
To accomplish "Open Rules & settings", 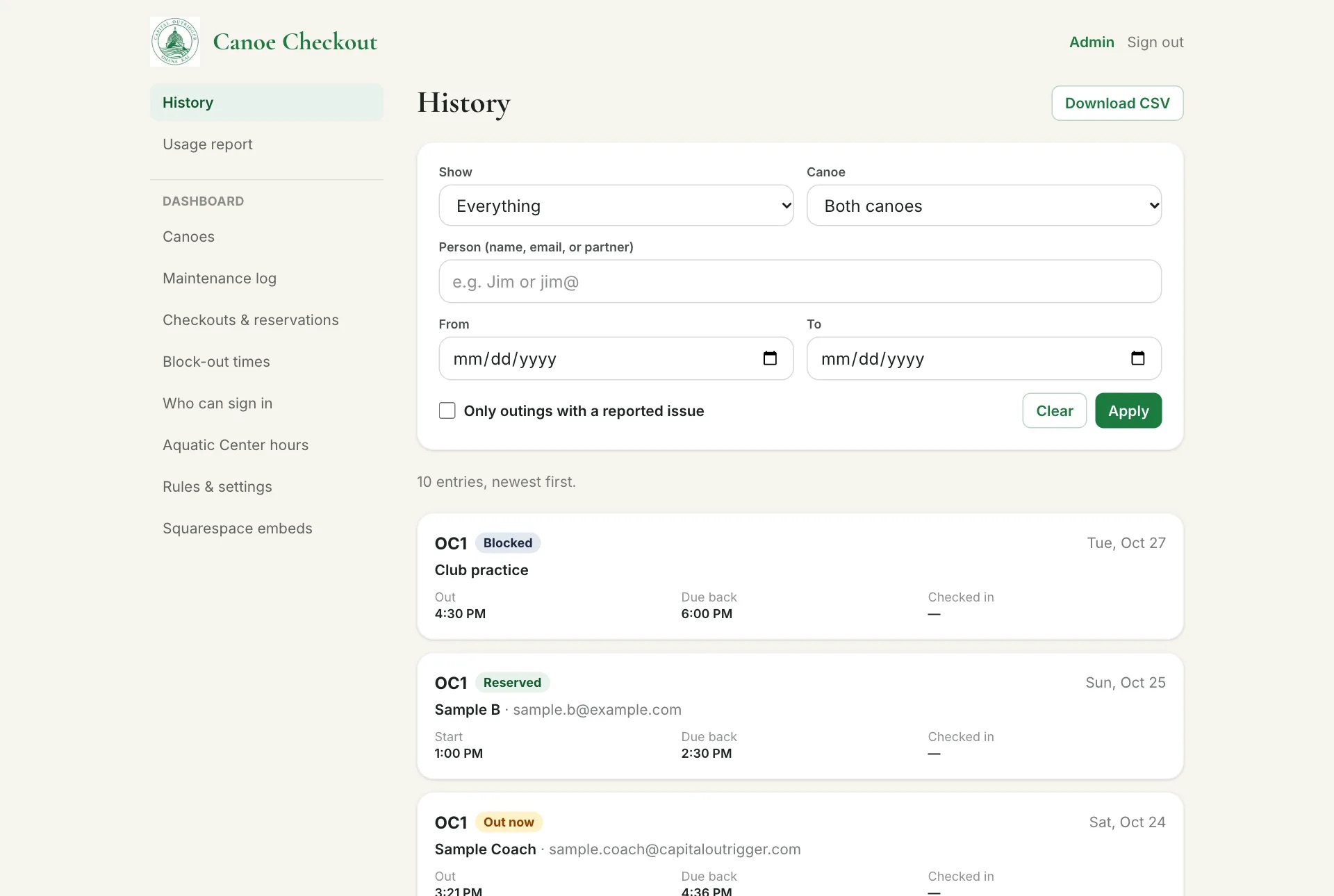I will coord(217,487).
